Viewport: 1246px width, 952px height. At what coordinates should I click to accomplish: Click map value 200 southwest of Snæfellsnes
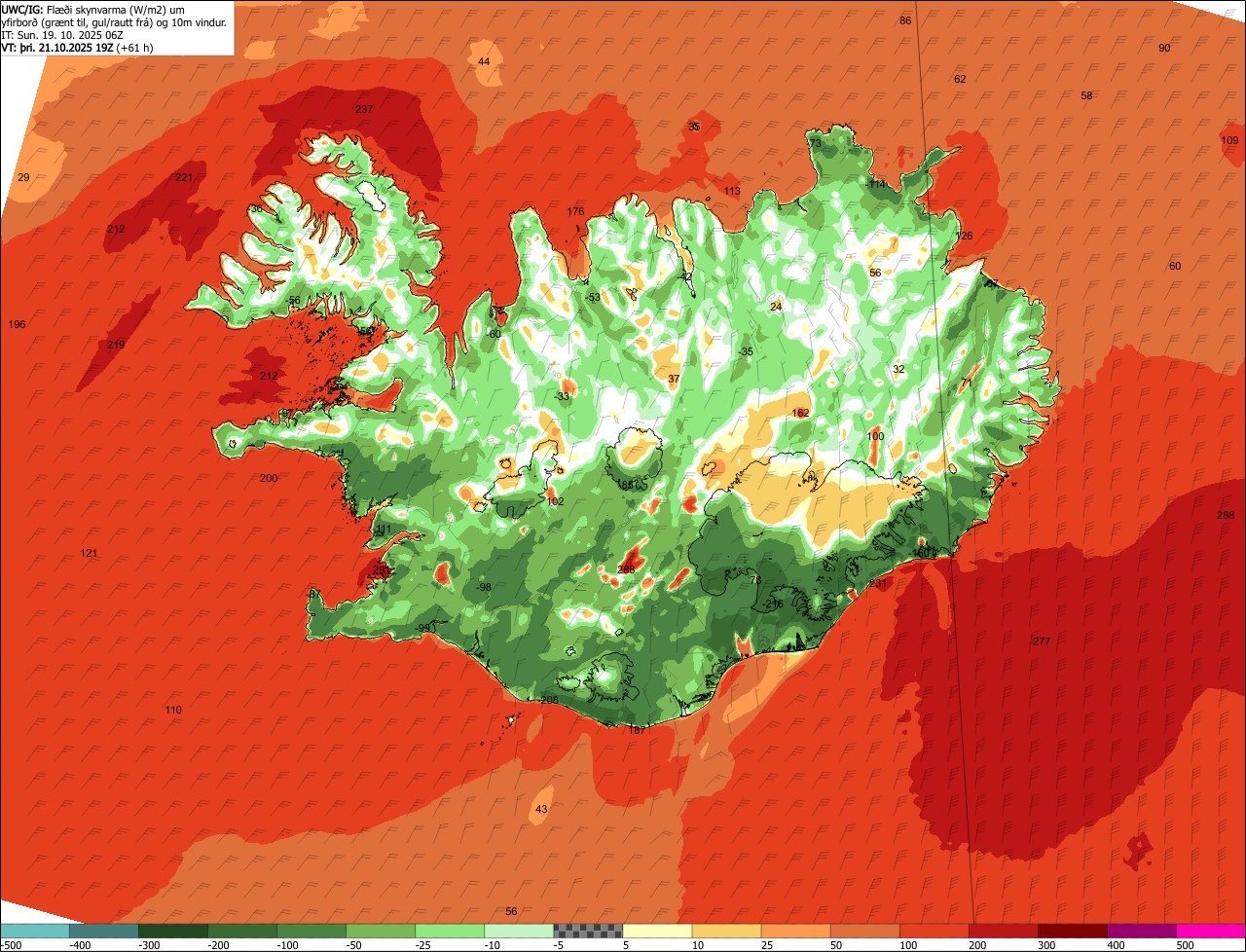click(269, 478)
